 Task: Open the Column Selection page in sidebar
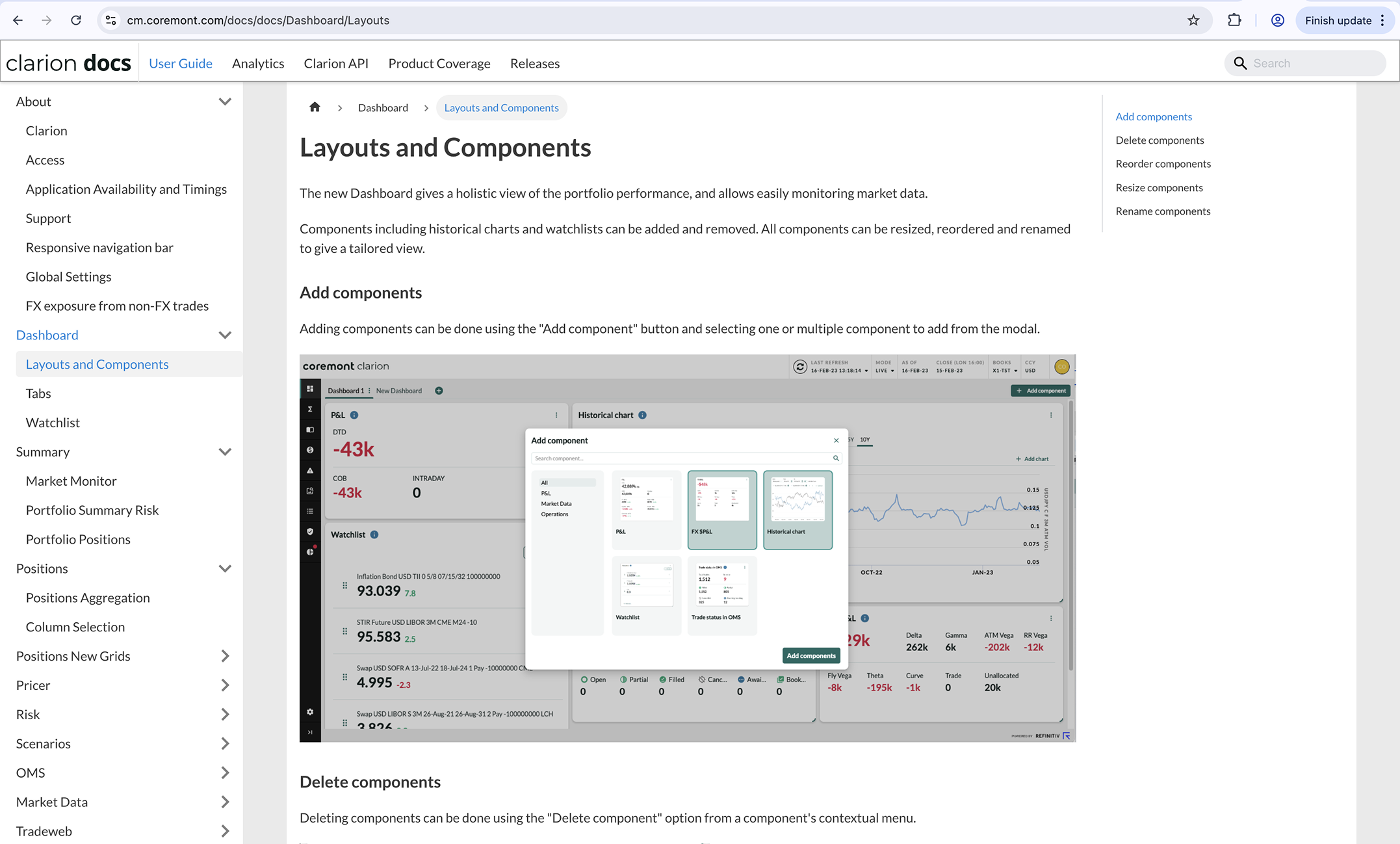75,627
